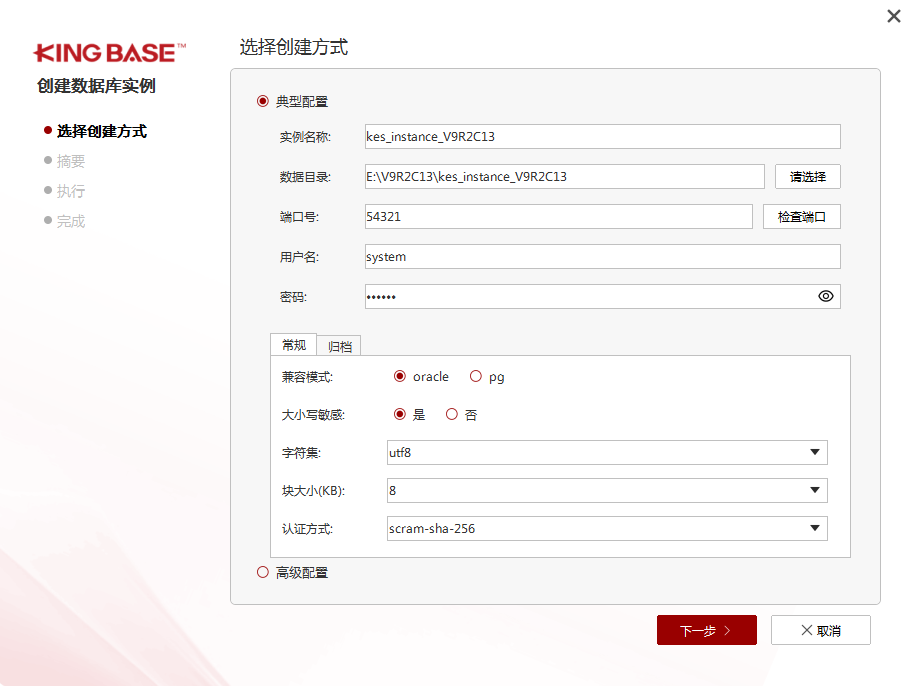Switch to the 常规 tab
The width and height of the screenshot is (907, 686).
294,345
